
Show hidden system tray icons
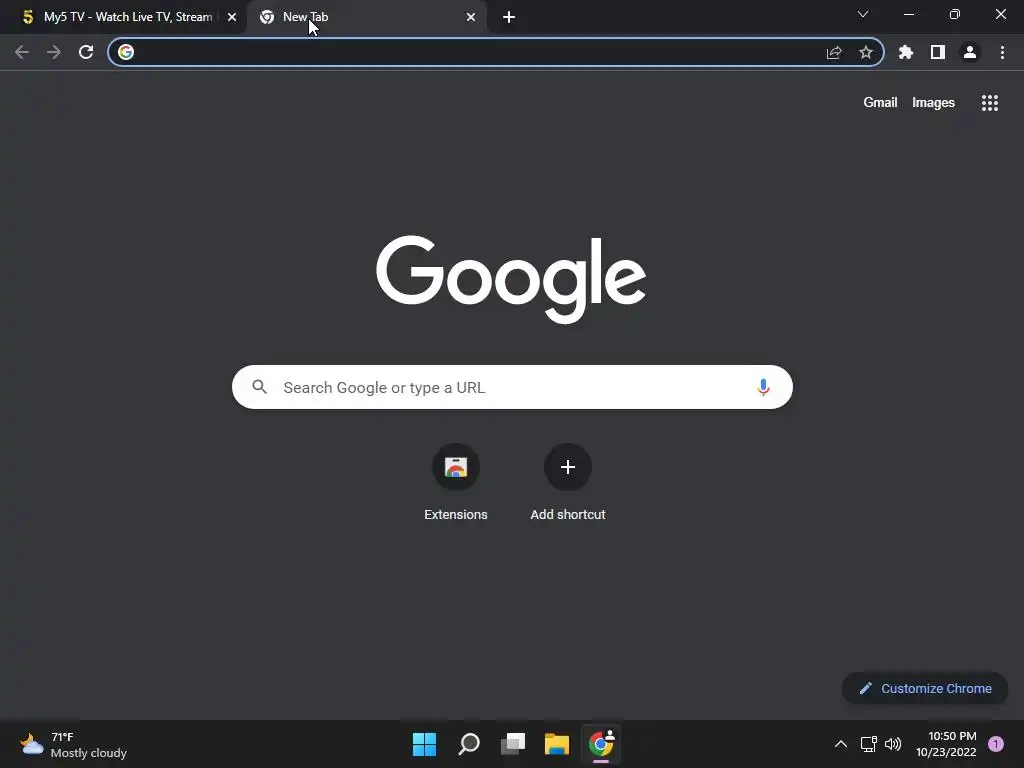tap(840, 744)
